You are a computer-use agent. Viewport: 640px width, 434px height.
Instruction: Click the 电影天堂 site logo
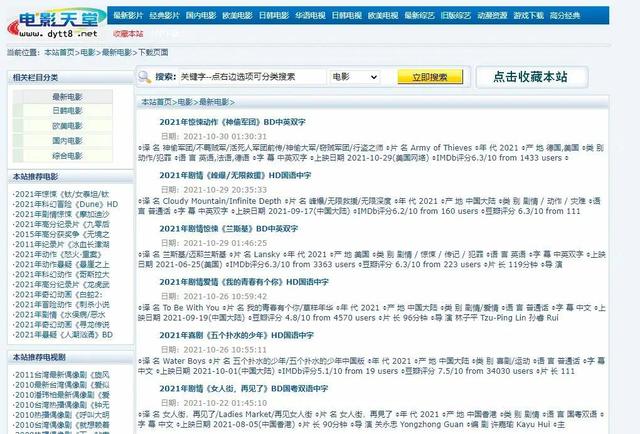(56, 24)
